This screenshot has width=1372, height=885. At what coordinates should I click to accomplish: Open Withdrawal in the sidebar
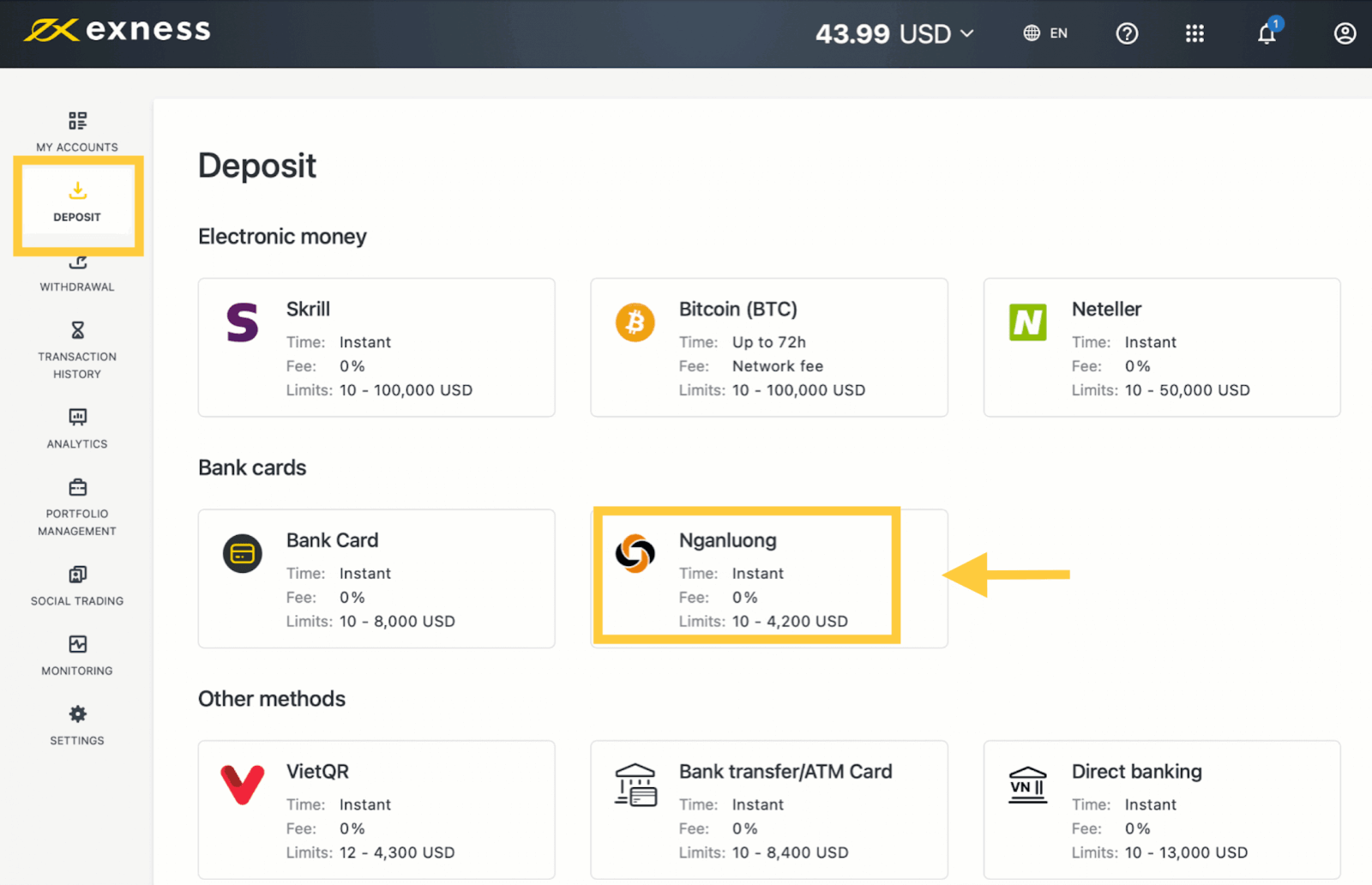tap(77, 274)
